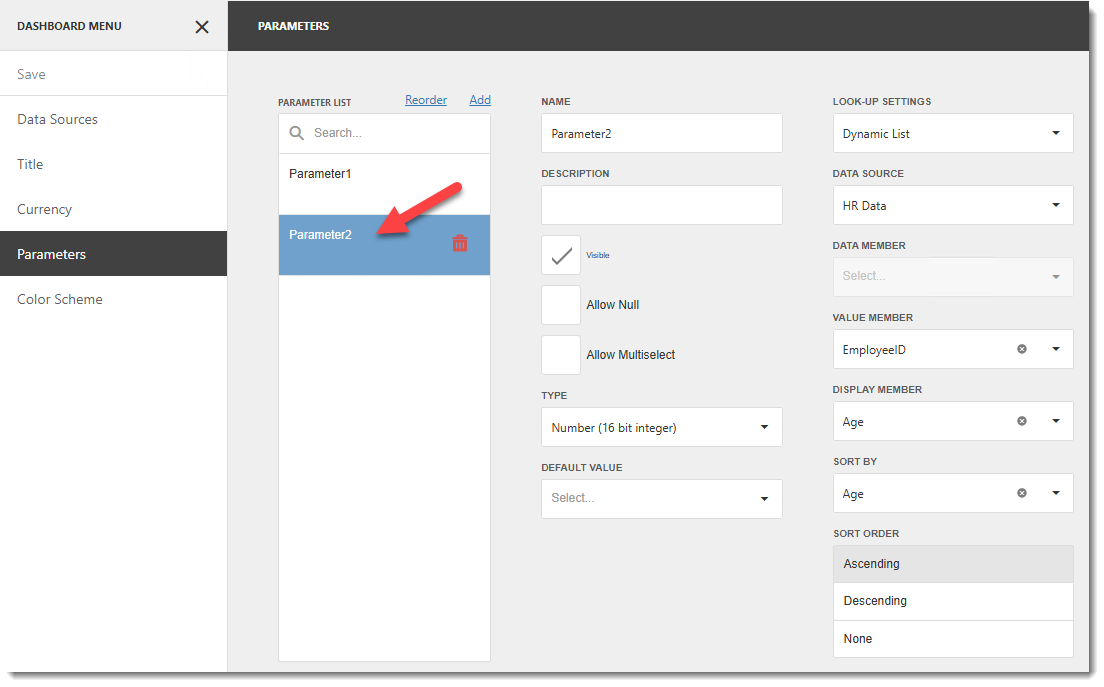Open the Default Value dropdown arrow
Viewport: 1104px width, 687px height.
766,499
